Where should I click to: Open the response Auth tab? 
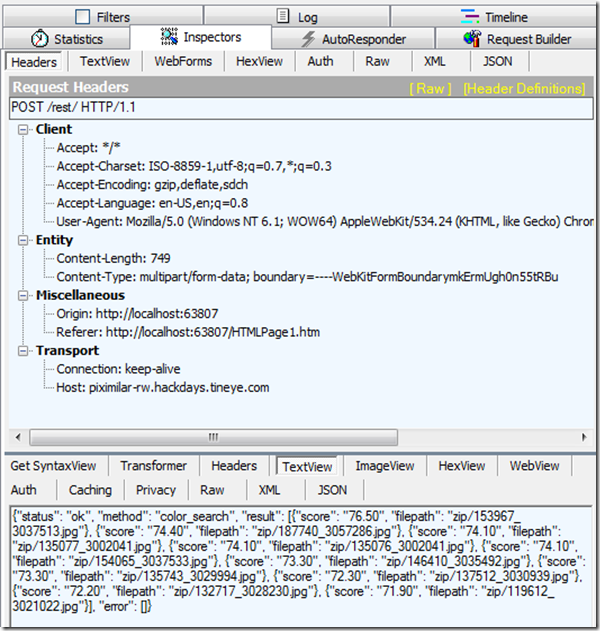pos(24,490)
